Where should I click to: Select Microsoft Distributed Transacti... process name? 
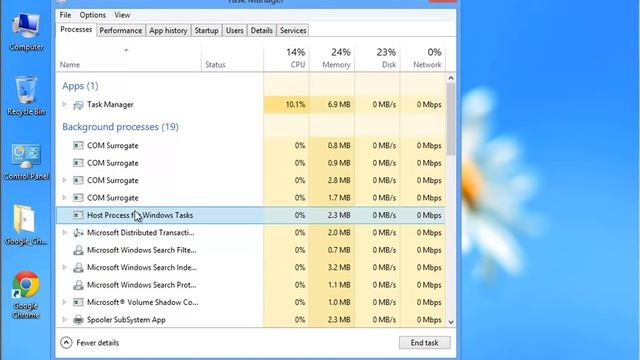(x=141, y=233)
